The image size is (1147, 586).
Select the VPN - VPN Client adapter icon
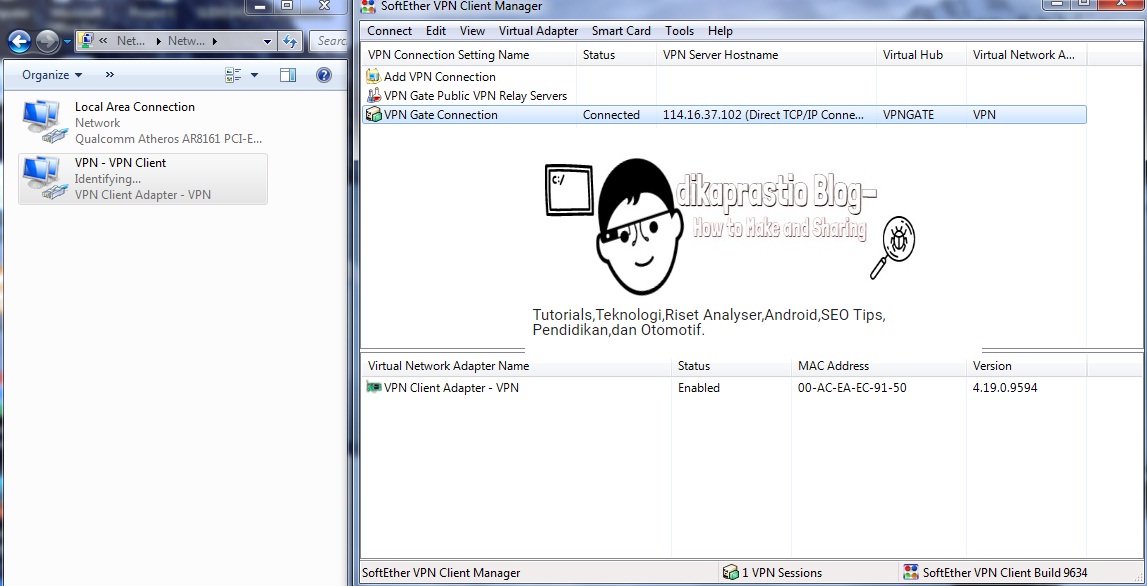click(x=44, y=178)
